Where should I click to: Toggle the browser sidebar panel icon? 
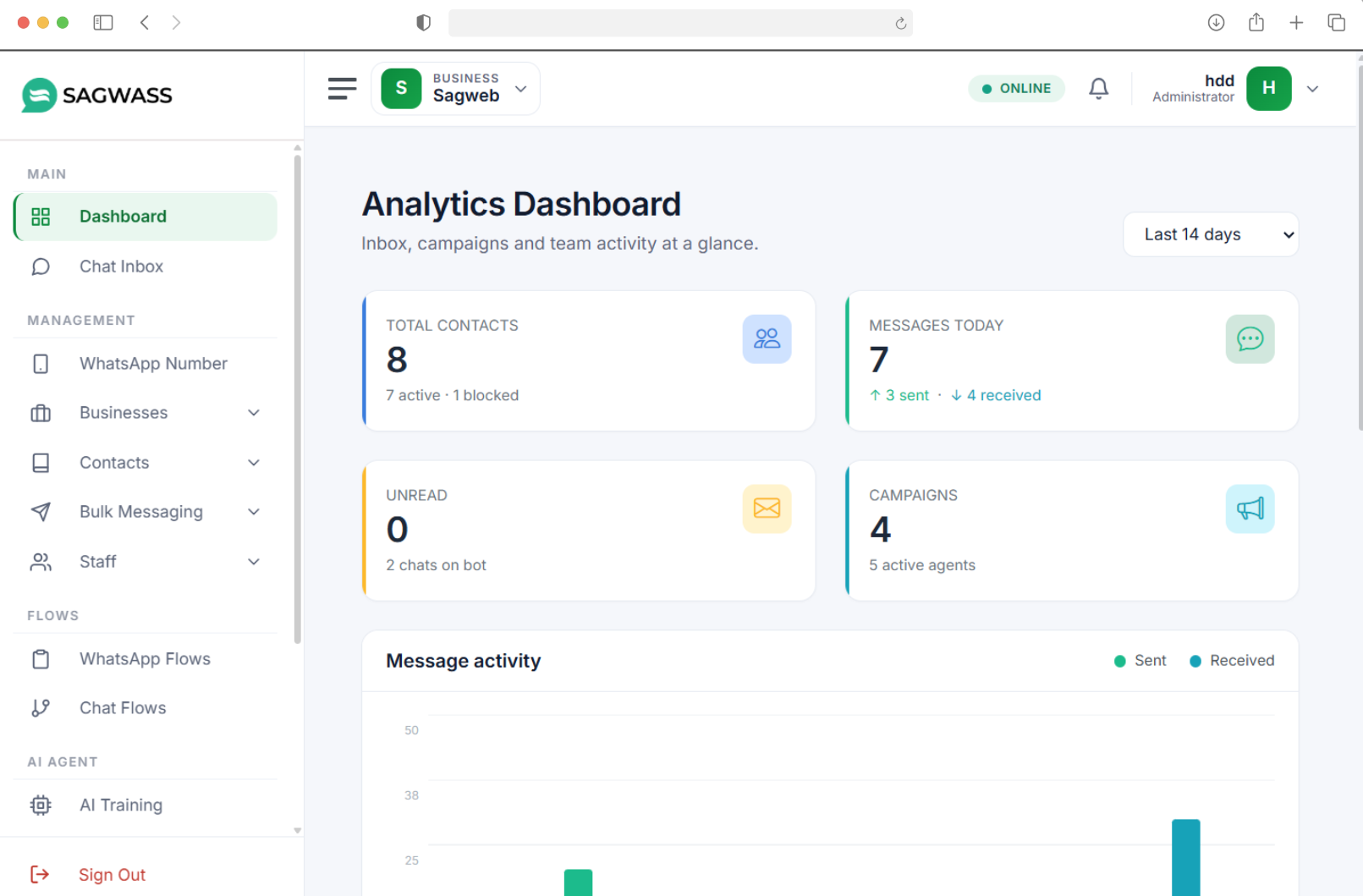click(103, 23)
